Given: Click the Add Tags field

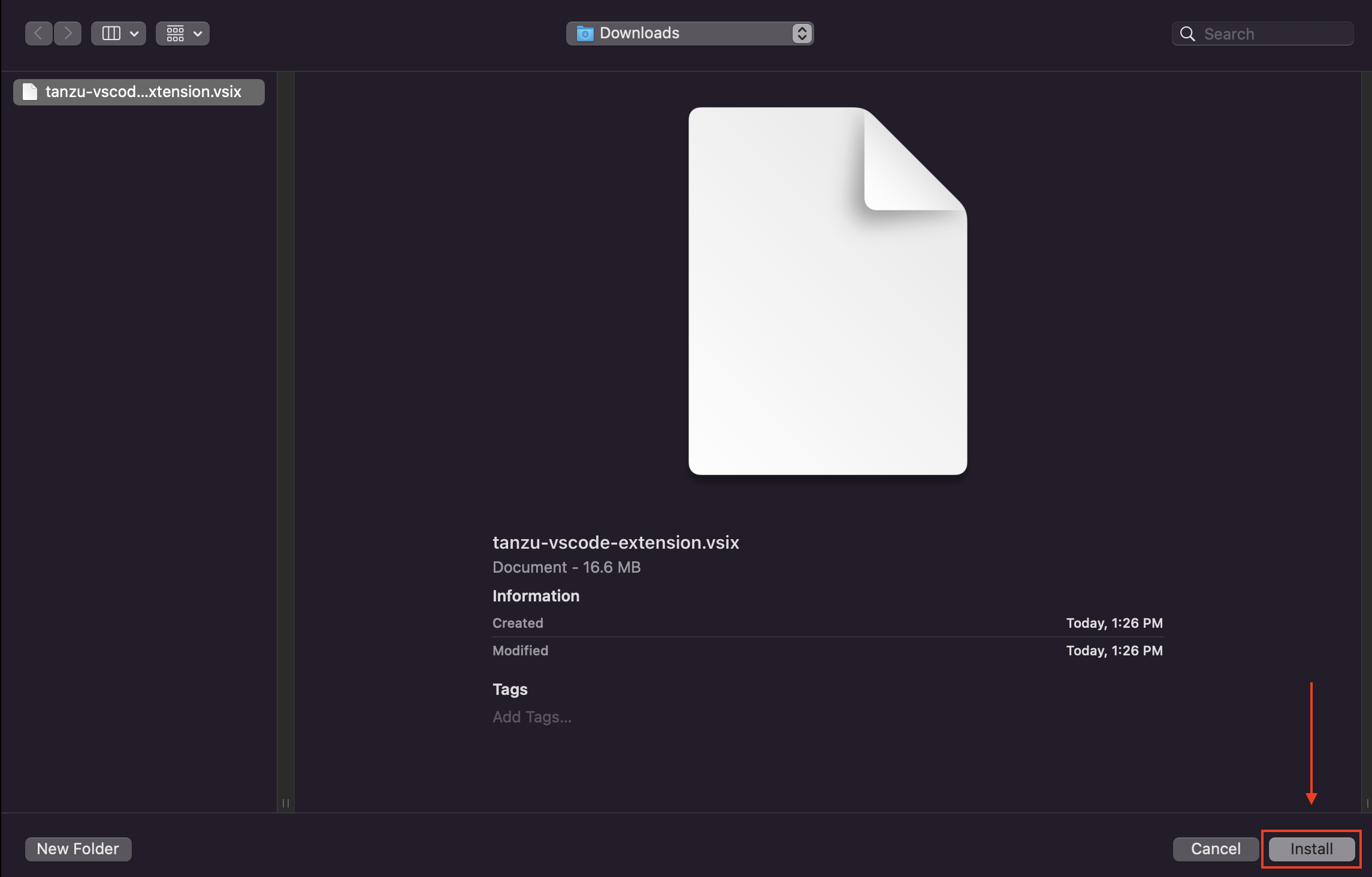Looking at the screenshot, I should click(531, 717).
